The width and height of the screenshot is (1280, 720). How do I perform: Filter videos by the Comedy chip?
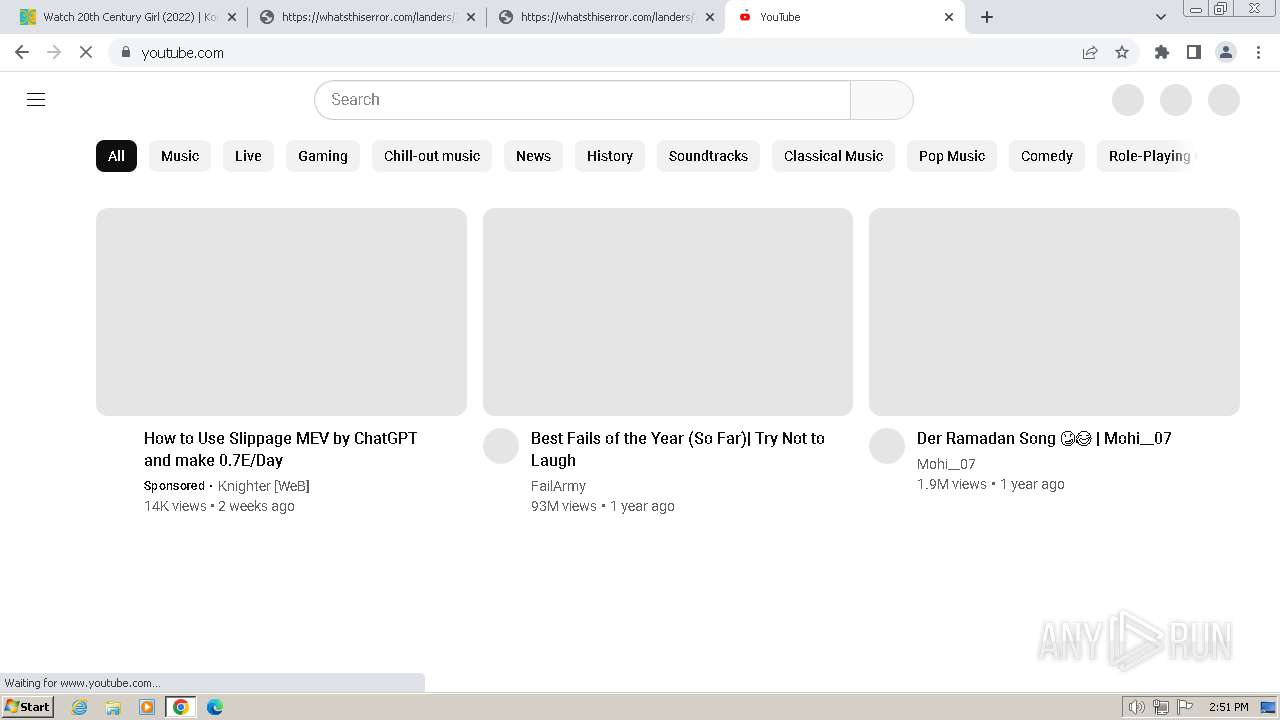tap(1047, 156)
